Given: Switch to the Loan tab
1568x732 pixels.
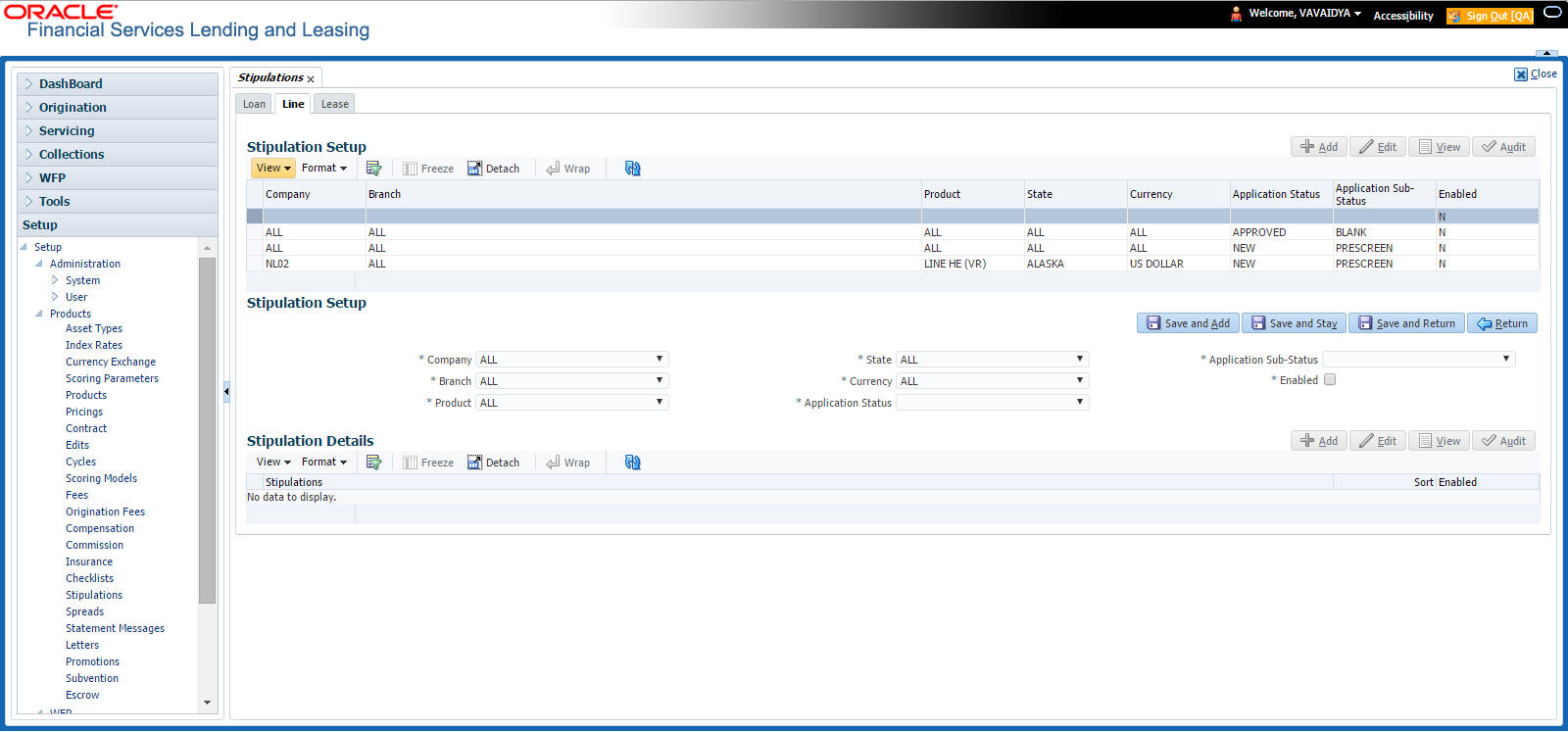Looking at the screenshot, I should pyautogui.click(x=254, y=104).
